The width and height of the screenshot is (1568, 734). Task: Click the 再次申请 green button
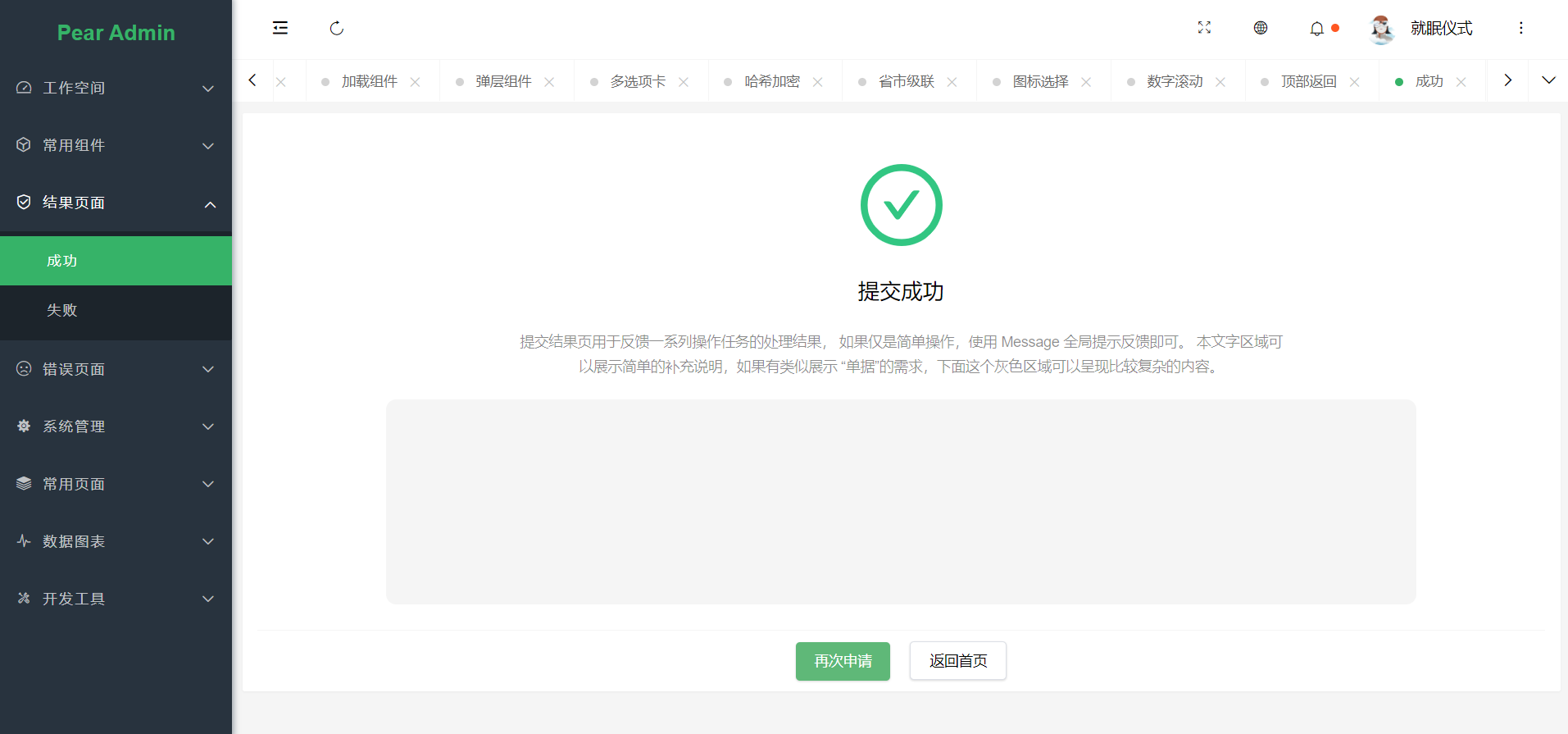(x=843, y=661)
